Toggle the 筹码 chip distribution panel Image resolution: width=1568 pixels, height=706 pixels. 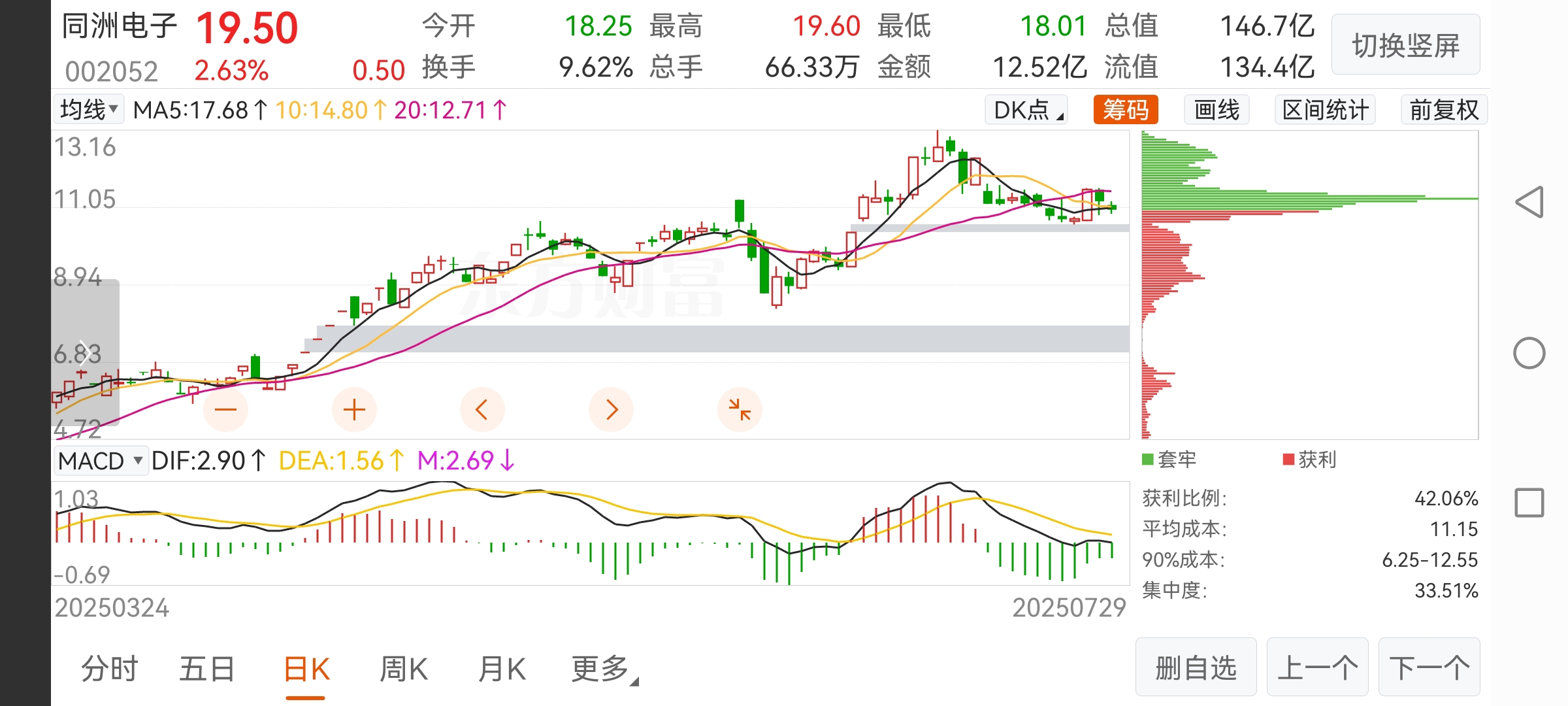click(x=1126, y=110)
